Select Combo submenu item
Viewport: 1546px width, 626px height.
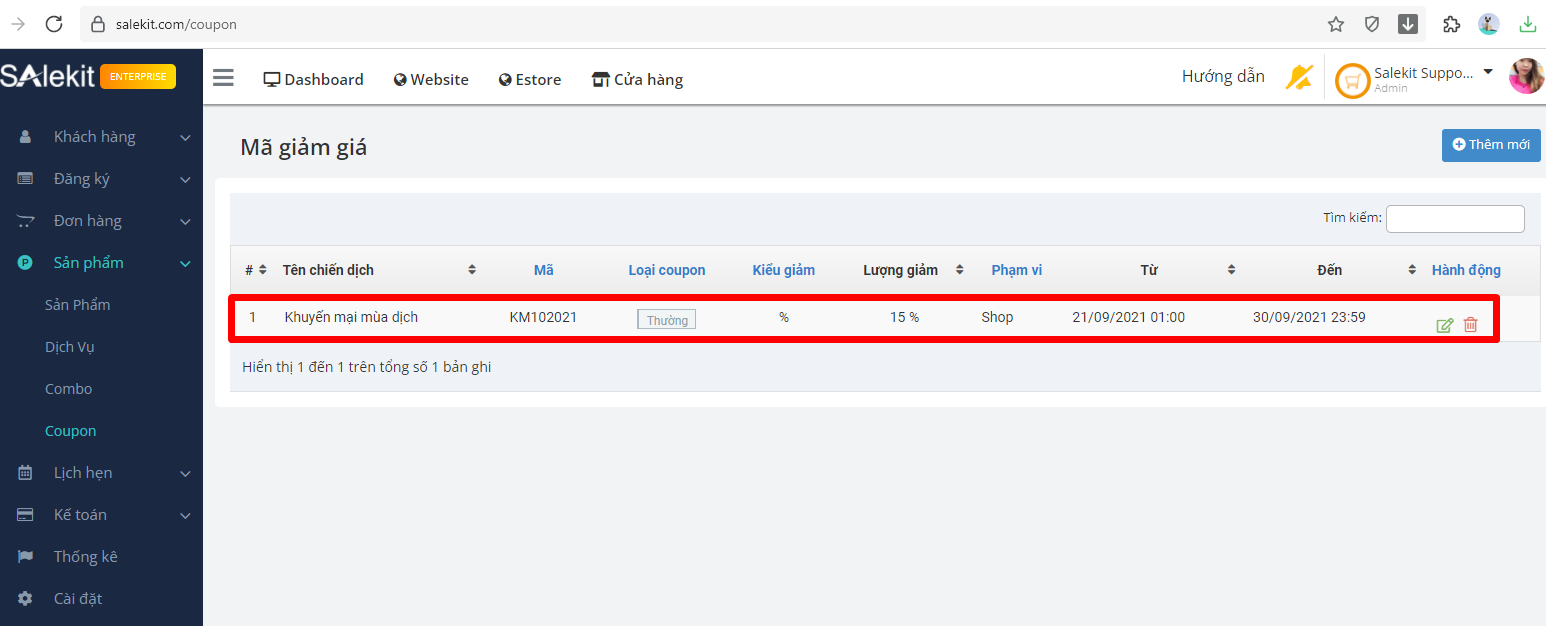click(x=68, y=389)
